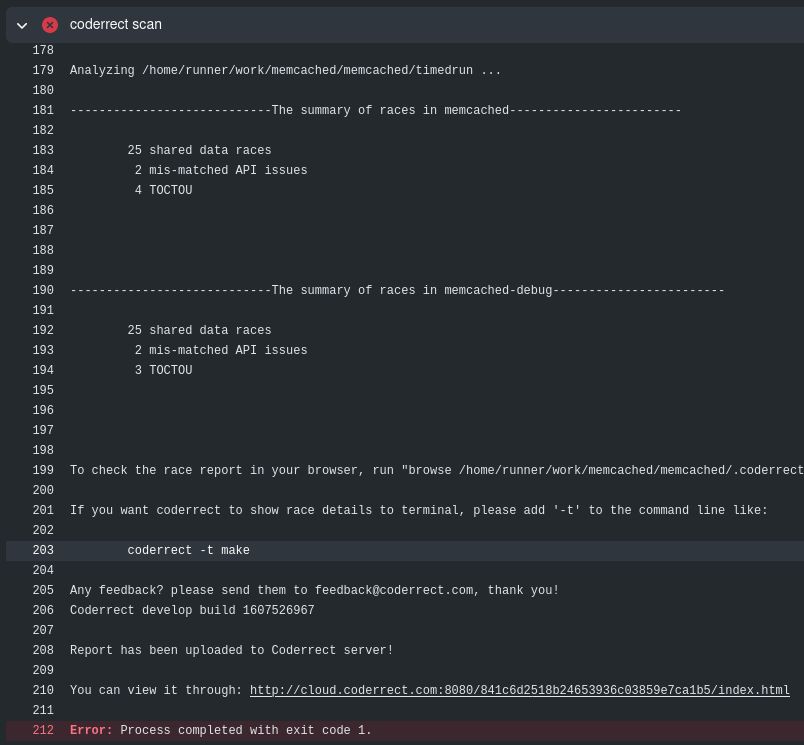804x745 pixels.
Task: Collapse the coderrect scan step chevron
Action: 22,25
